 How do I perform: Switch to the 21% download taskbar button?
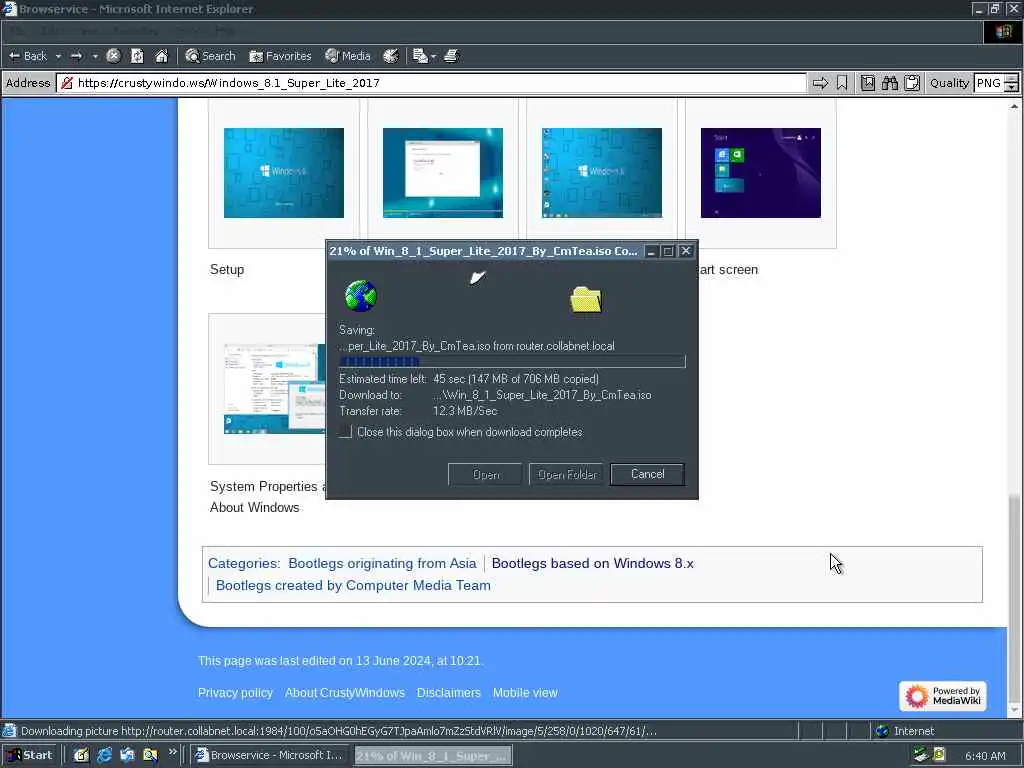tap(433, 755)
